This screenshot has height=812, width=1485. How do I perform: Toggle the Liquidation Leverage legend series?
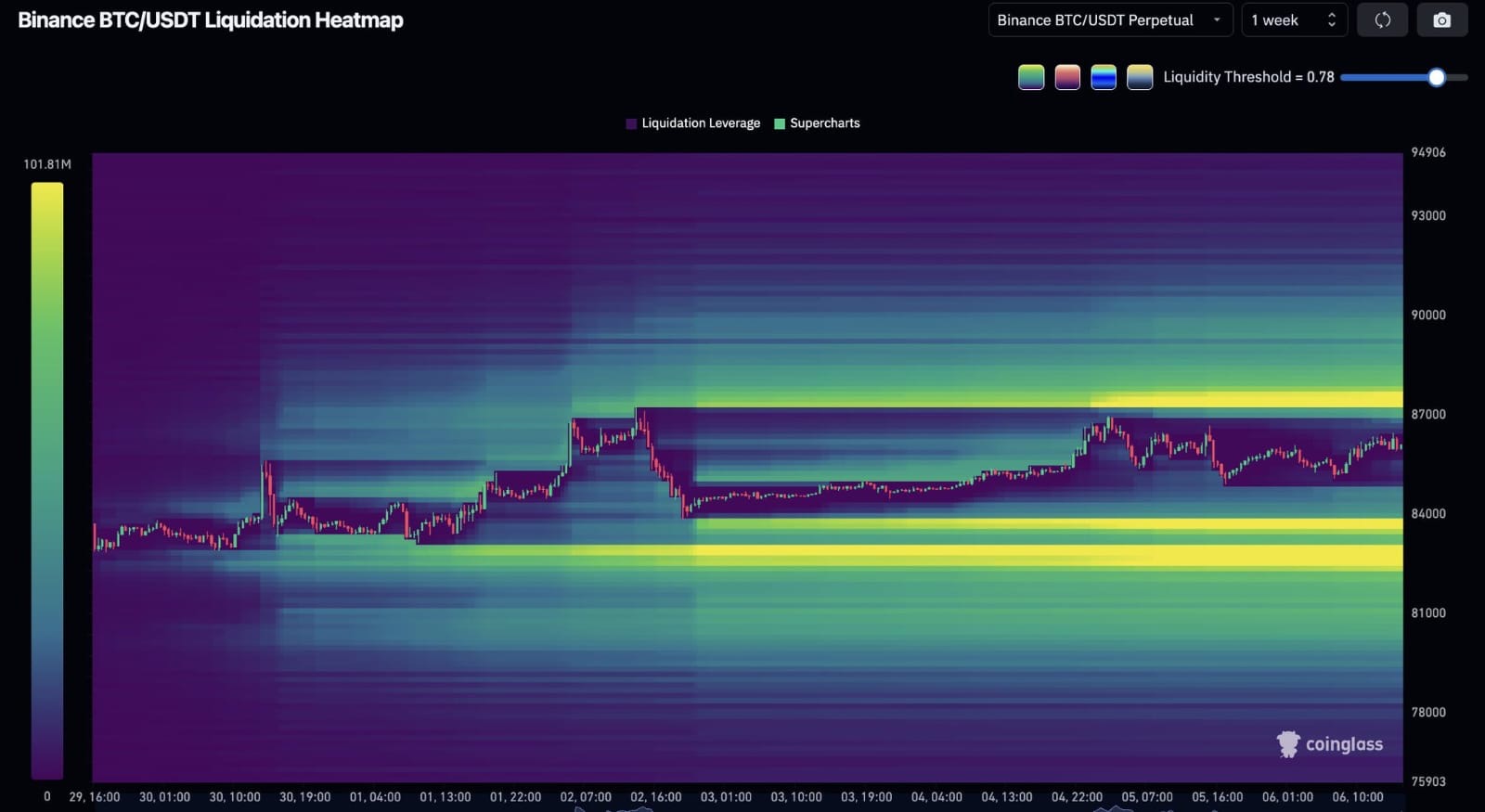coord(693,123)
